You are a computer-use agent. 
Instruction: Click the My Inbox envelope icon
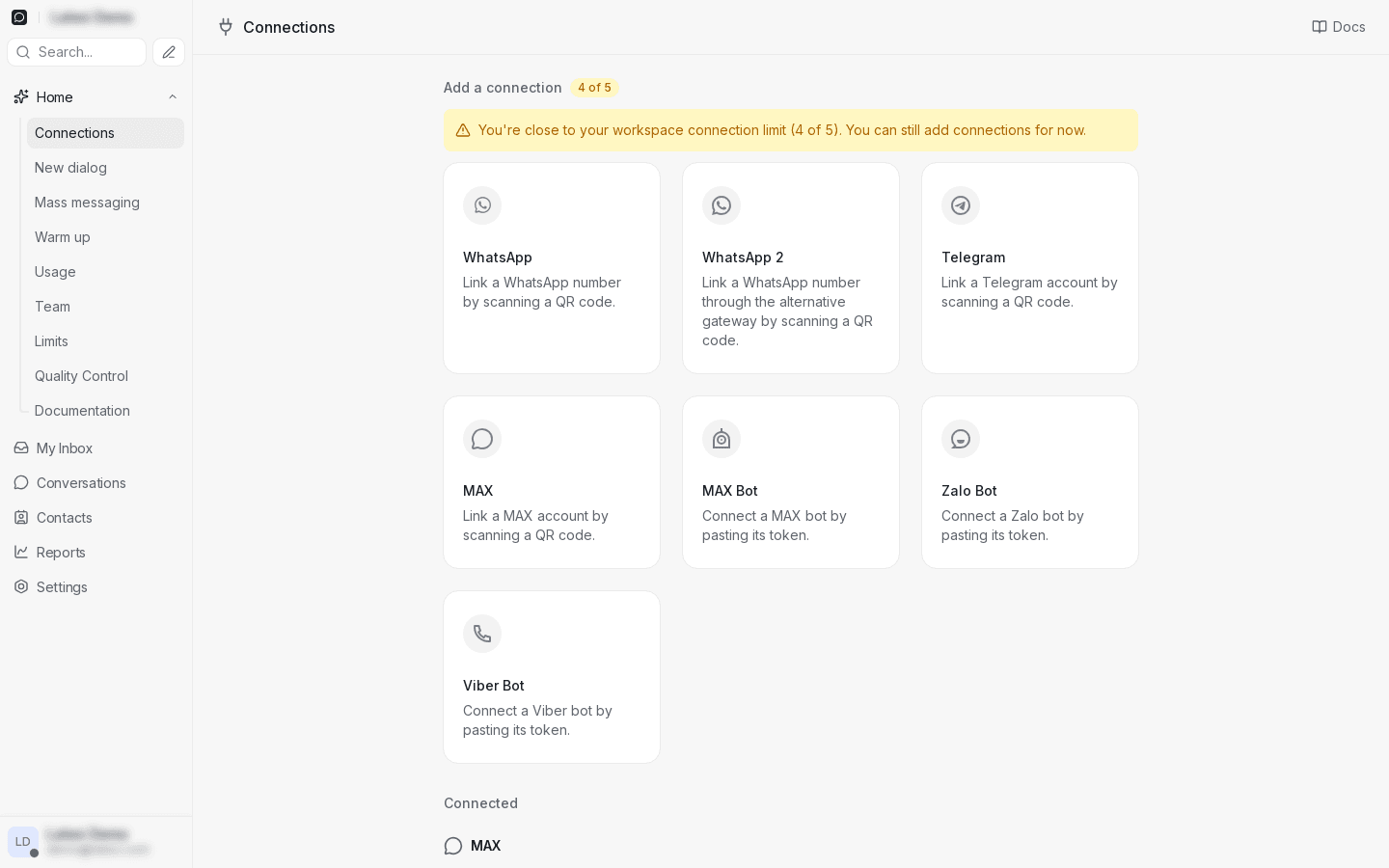21,448
